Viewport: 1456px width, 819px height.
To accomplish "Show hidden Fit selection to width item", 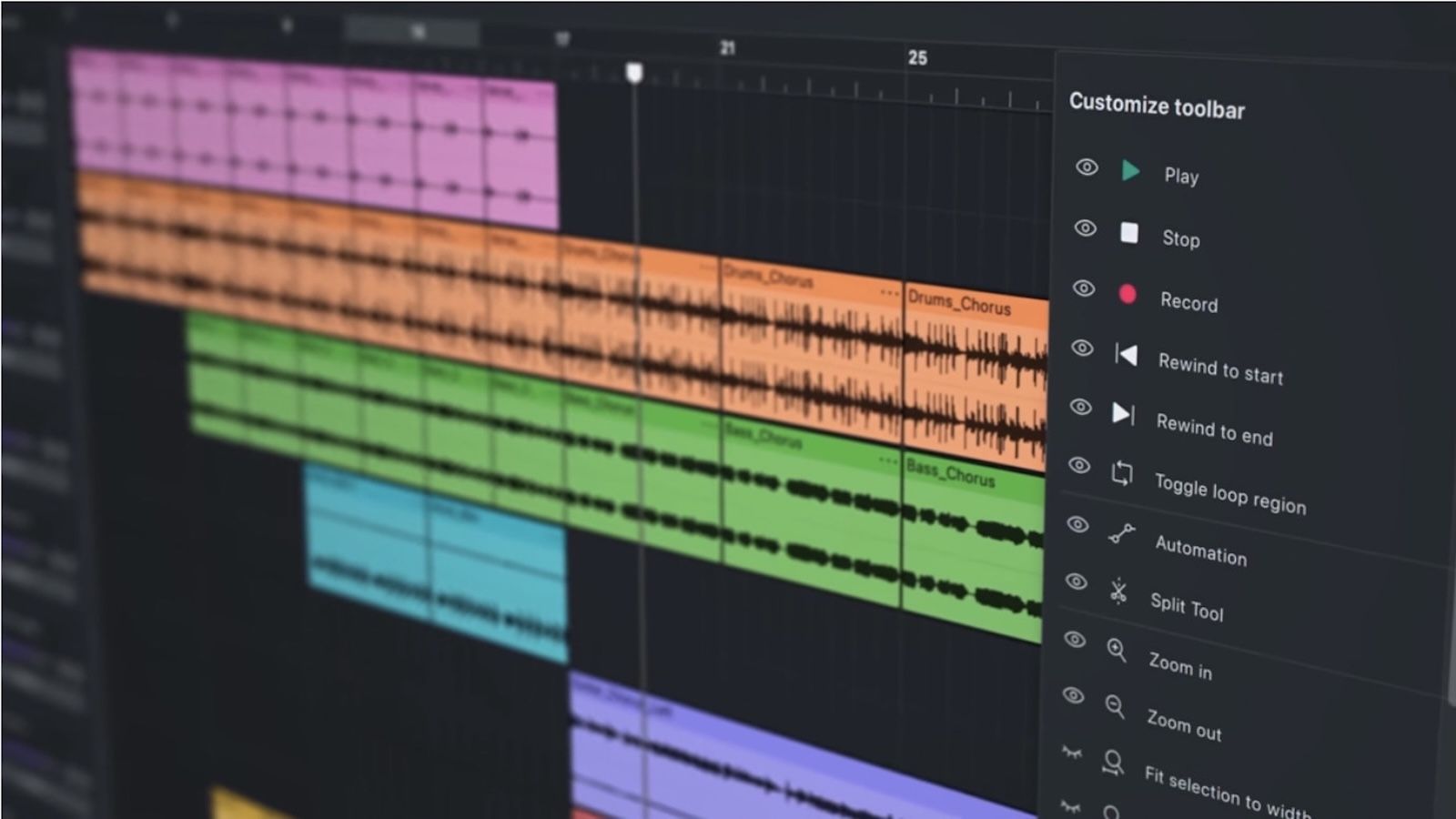I will click(x=1071, y=753).
